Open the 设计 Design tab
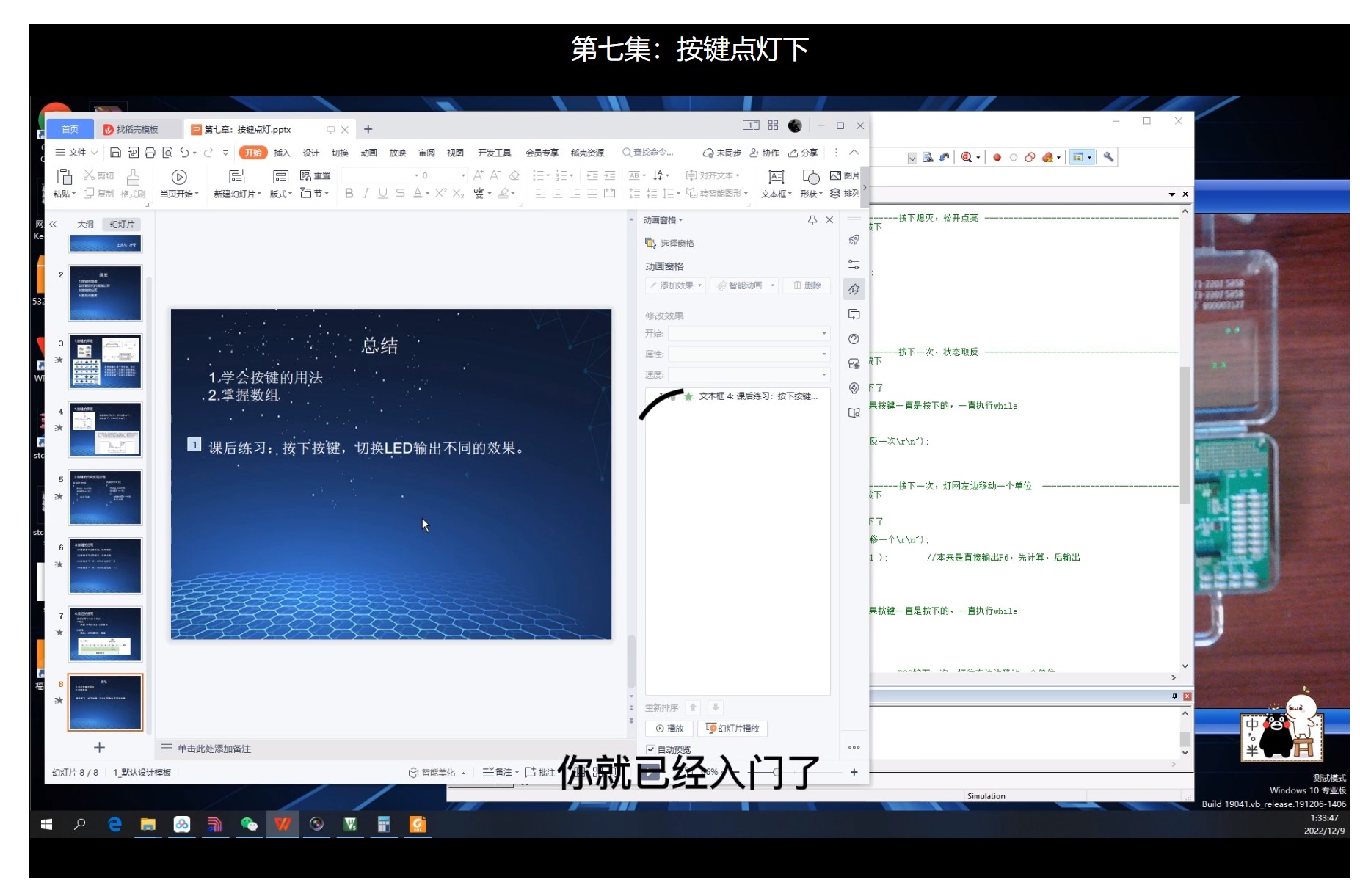The height and width of the screenshot is (896, 1360). tap(311, 153)
